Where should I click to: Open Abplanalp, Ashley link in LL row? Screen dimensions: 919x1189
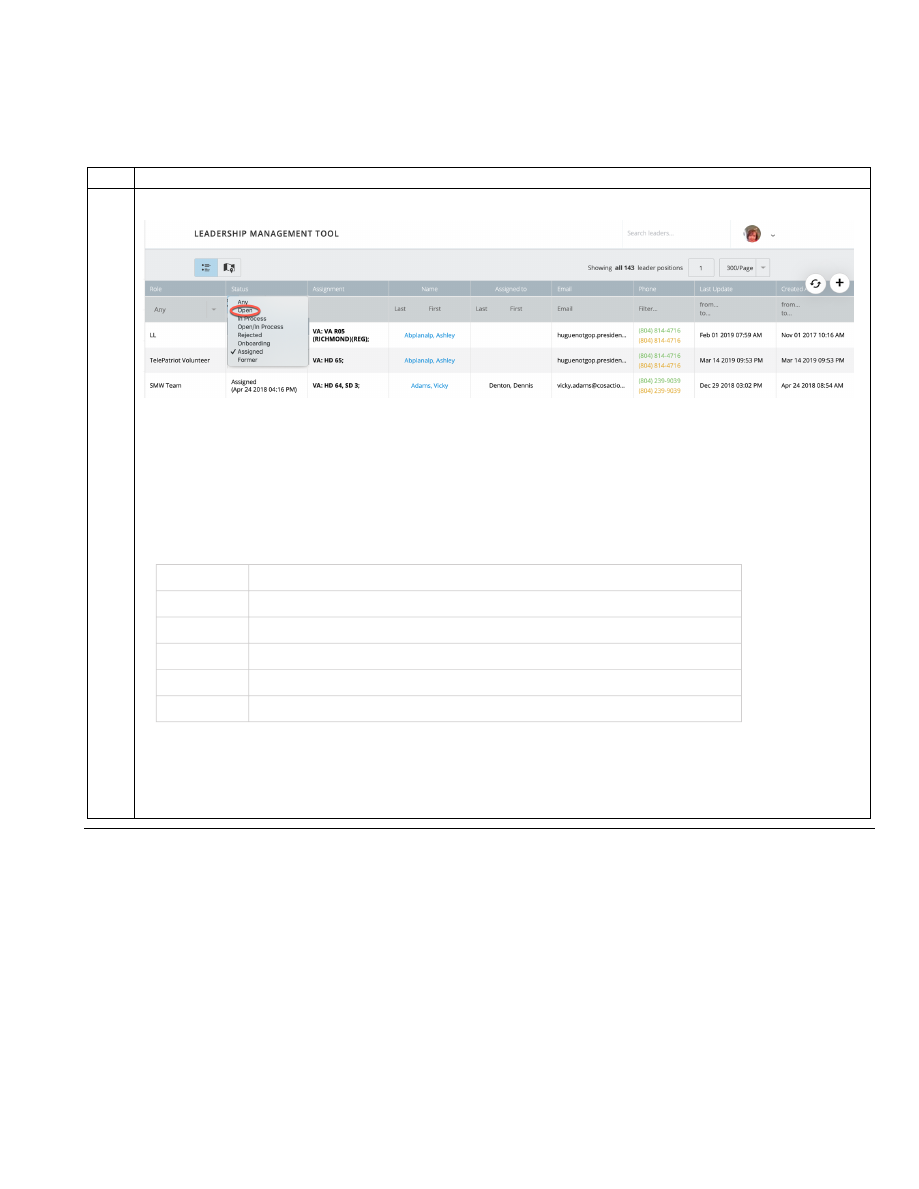coord(429,335)
